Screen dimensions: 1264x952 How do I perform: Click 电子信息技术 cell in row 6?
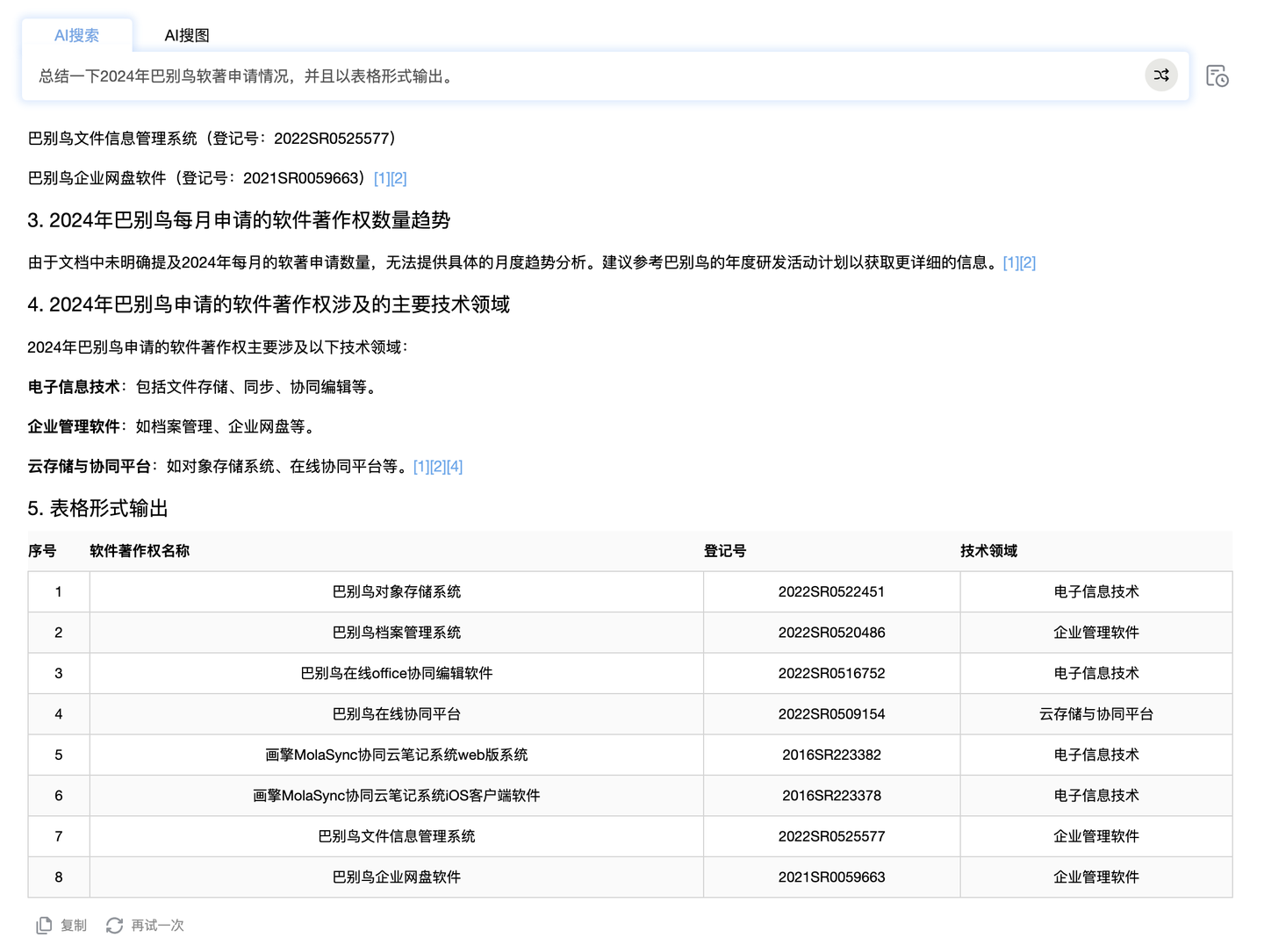click(1096, 796)
